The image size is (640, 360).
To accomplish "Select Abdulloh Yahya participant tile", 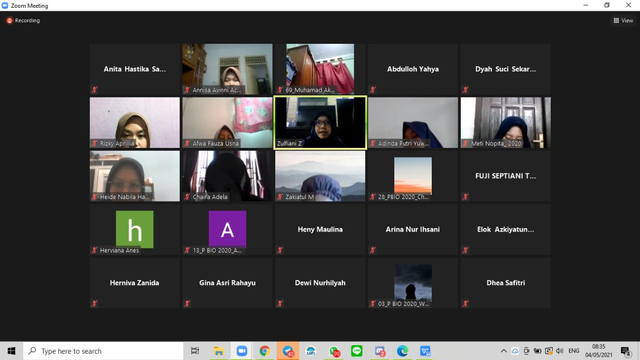I will [413, 69].
